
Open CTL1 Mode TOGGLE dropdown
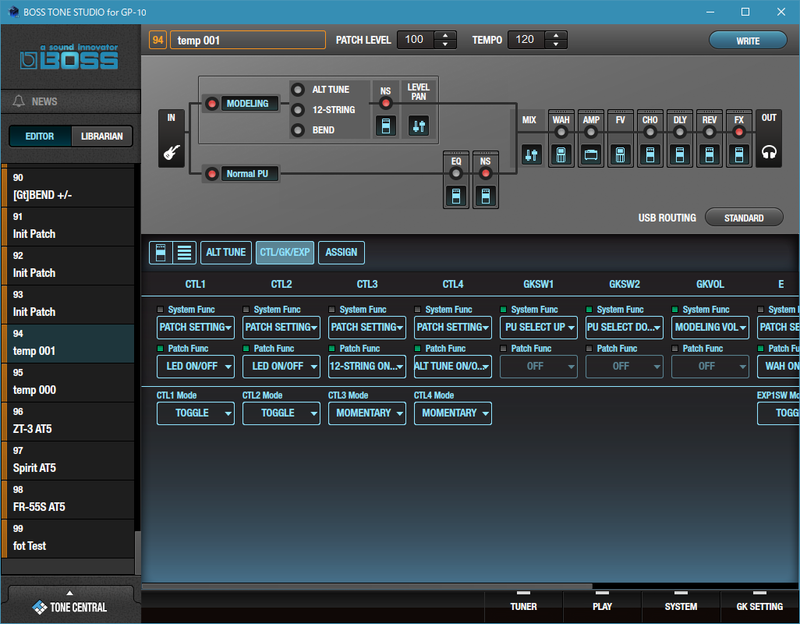[x=195, y=413]
